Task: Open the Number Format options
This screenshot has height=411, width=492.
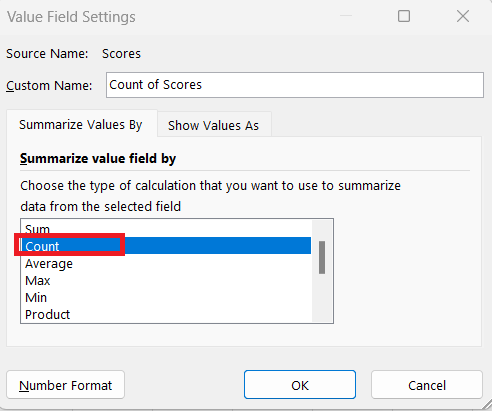Action: [66, 385]
